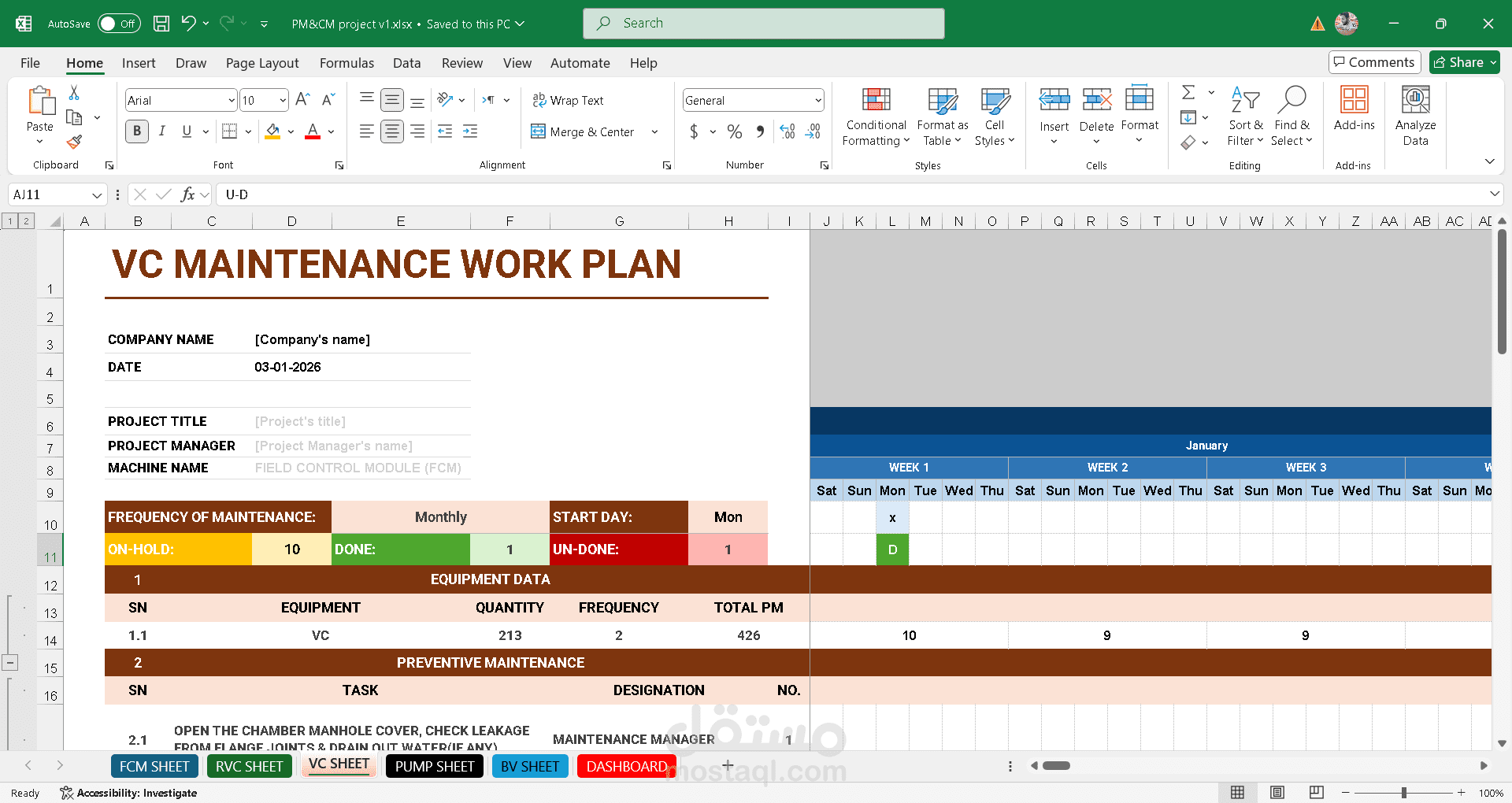
Task: Expand the Name Box dropdown arrow
Action: pyautogui.click(x=97, y=194)
